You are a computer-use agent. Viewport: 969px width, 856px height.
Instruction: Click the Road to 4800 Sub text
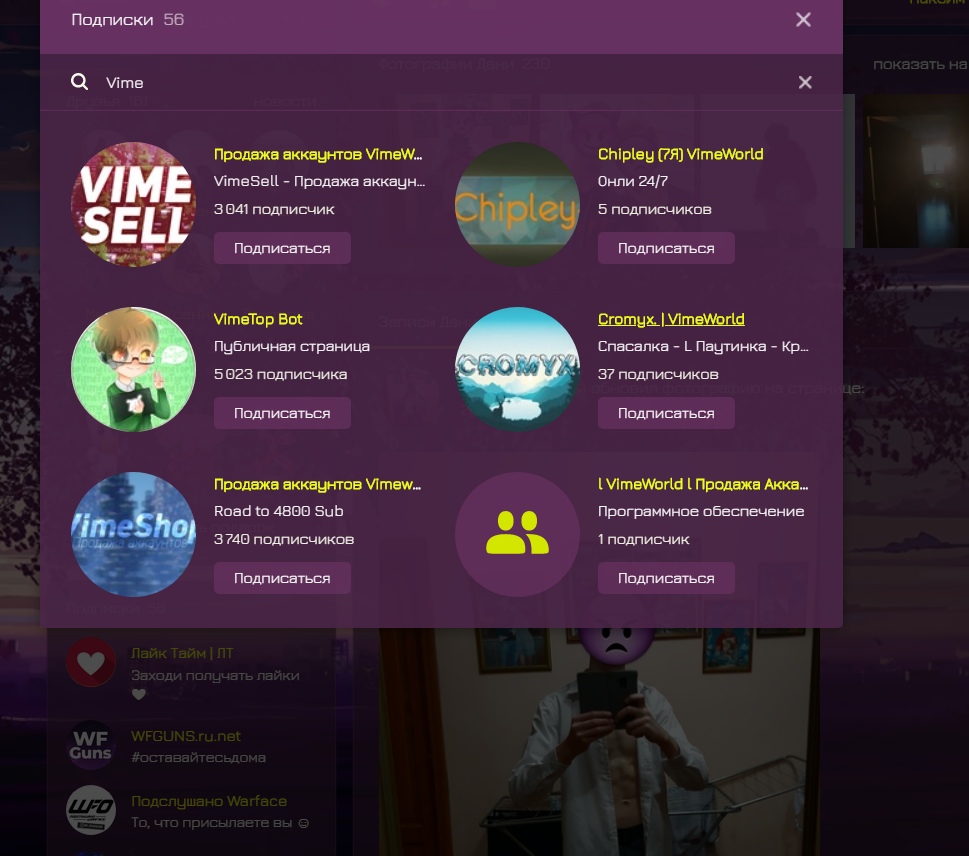coord(279,512)
